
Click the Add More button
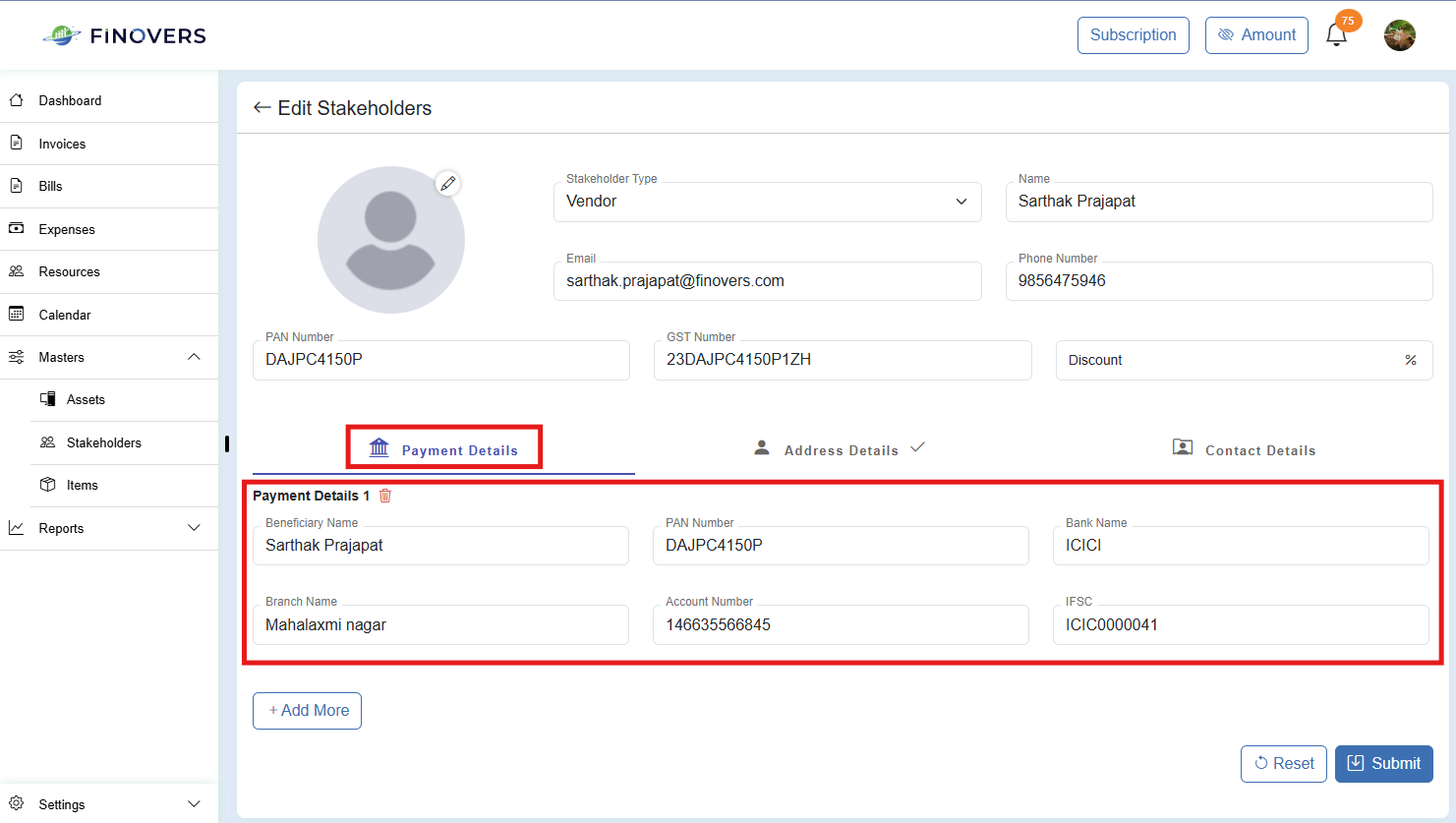(x=307, y=711)
